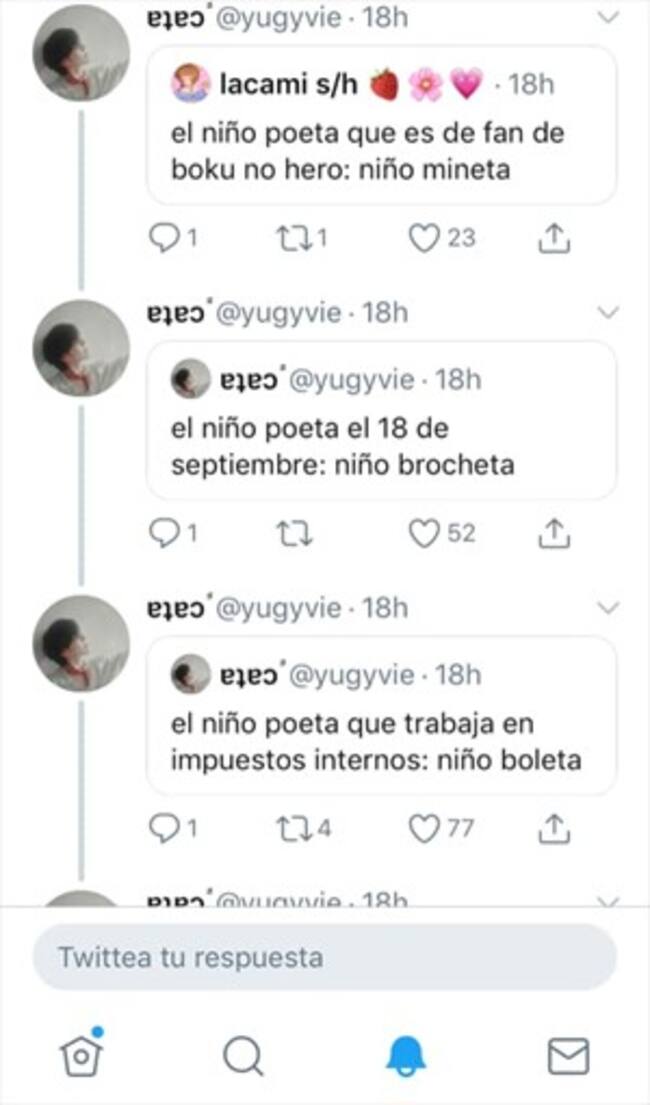The height and width of the screenshot is (1105, 650).
Task: Like the tweet with 52 likes
Action: (427, 534)
